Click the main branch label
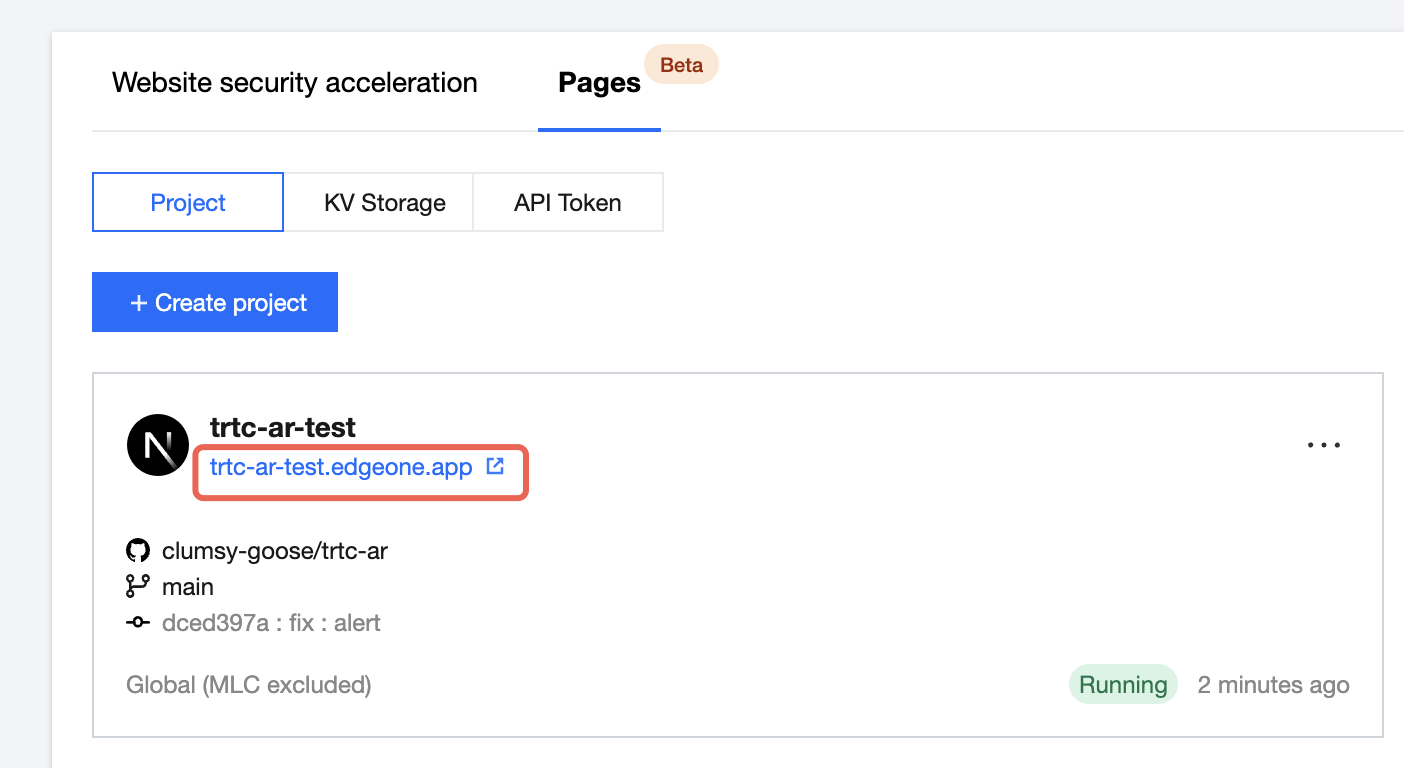The width and height of the screenshot is (1404, 768). point(188,587)
